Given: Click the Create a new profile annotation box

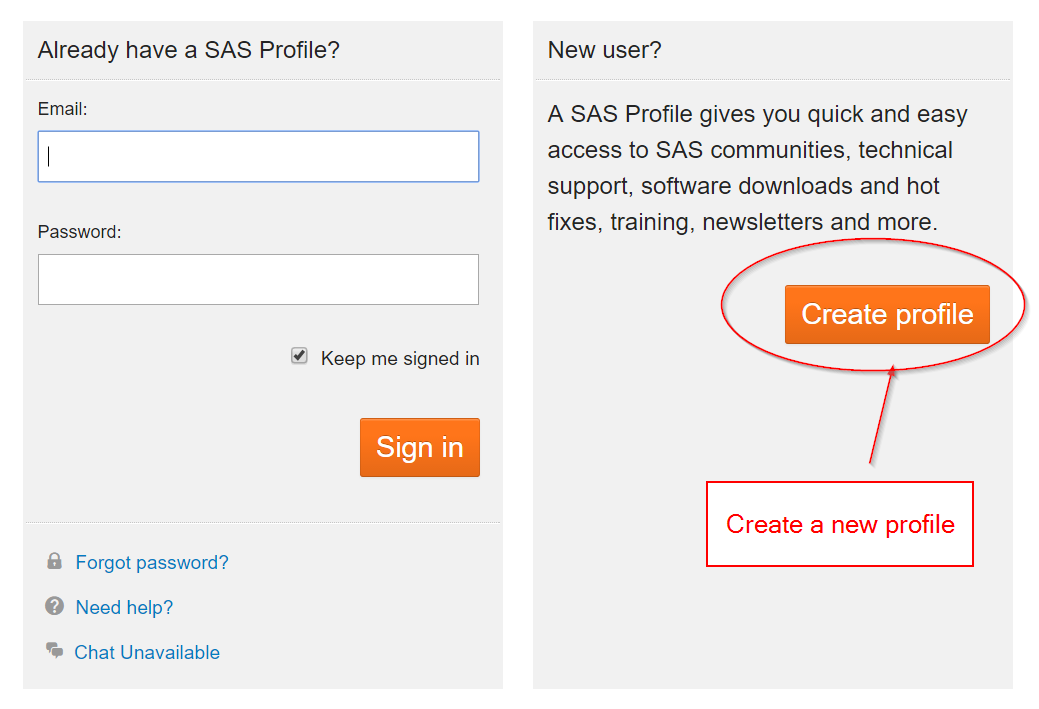Looking at the screenshot, I should pos(839,524).
